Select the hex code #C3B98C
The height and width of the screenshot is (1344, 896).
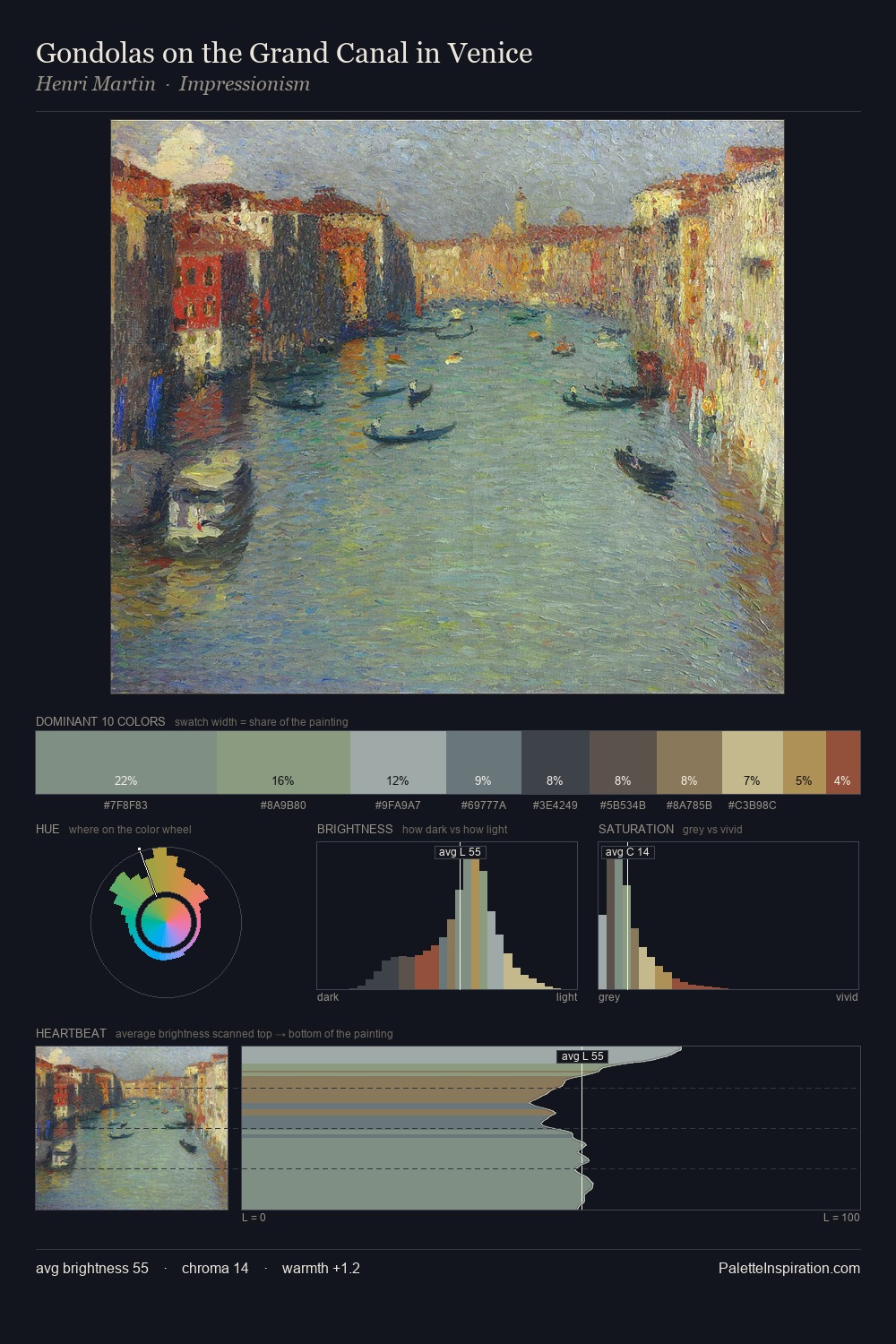[x=753, y=806]
